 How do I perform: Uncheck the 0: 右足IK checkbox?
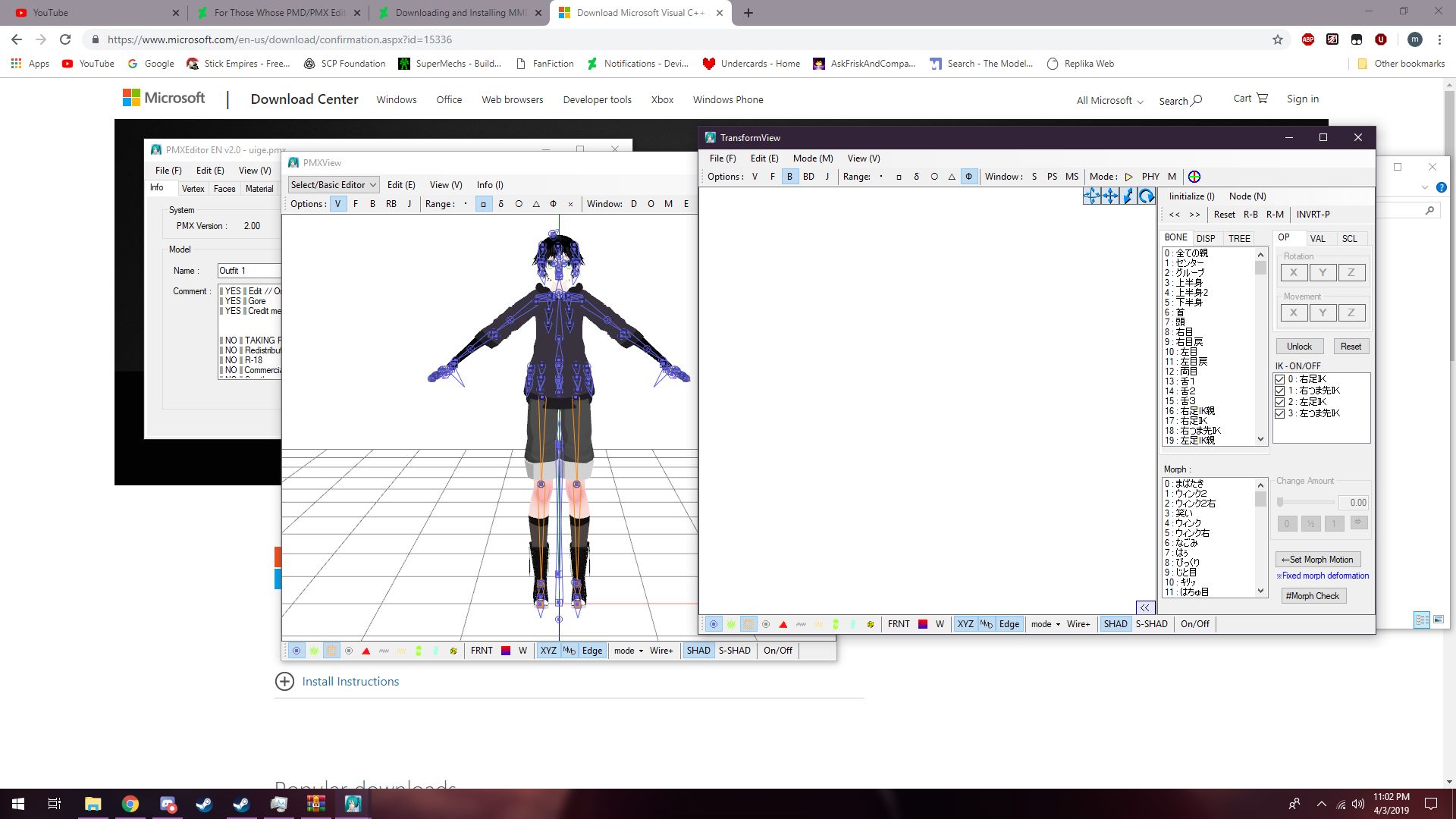point(1280,379)
